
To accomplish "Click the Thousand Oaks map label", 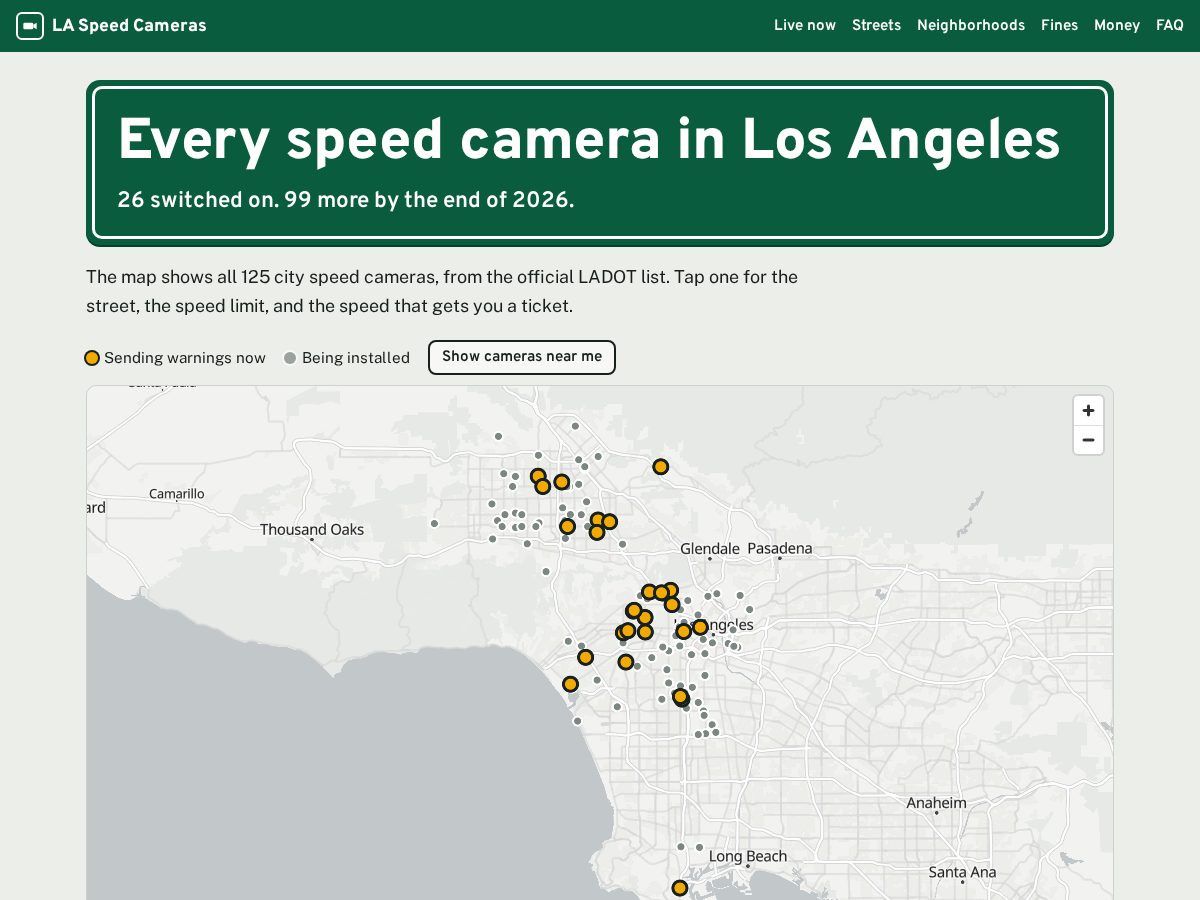I will point(312,530).
